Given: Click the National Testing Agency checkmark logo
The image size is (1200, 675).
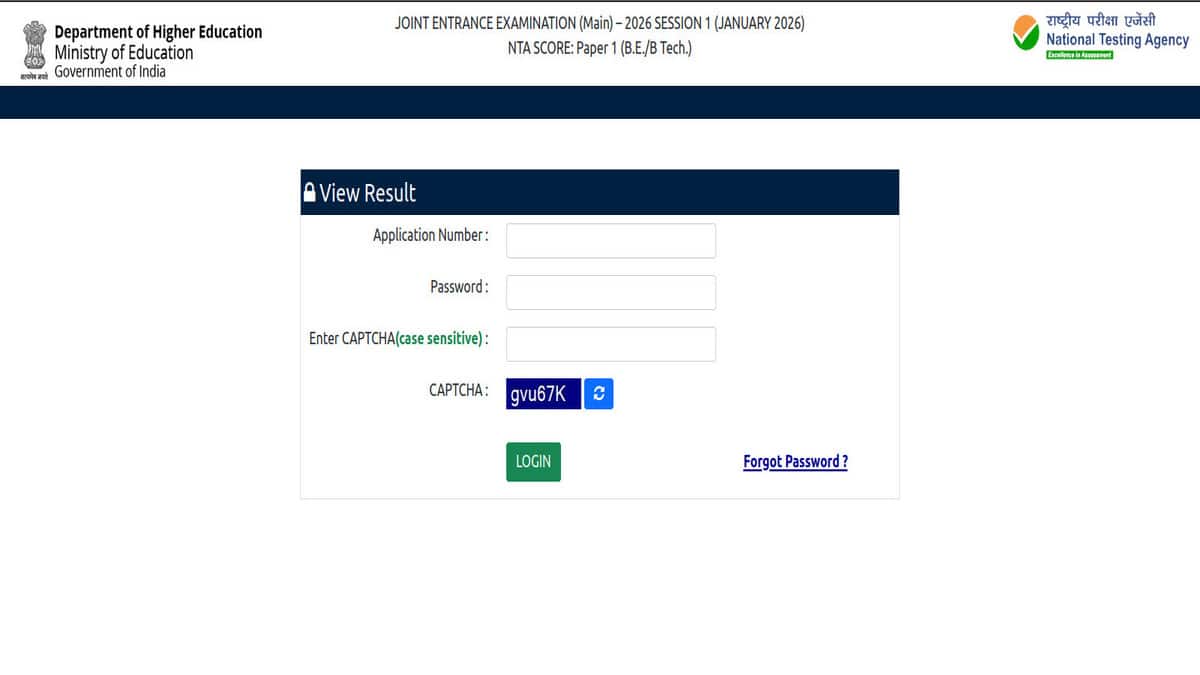Looking at the screenshot, I should (x=1026, y=36).
